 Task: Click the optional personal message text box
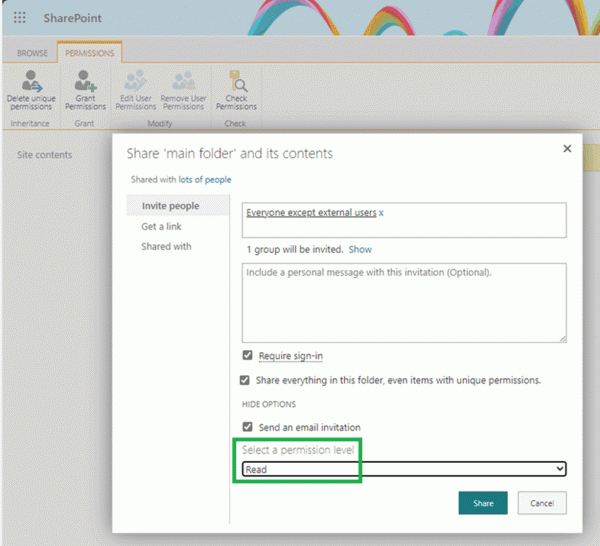point(405,303)
